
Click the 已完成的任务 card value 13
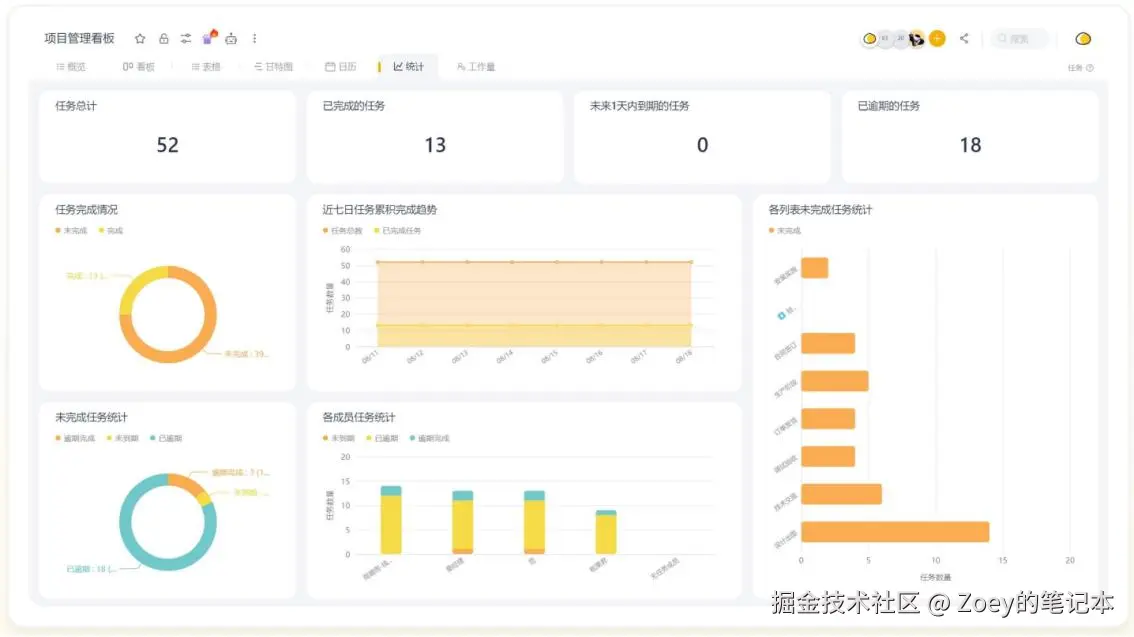click(x=435, y=145)
